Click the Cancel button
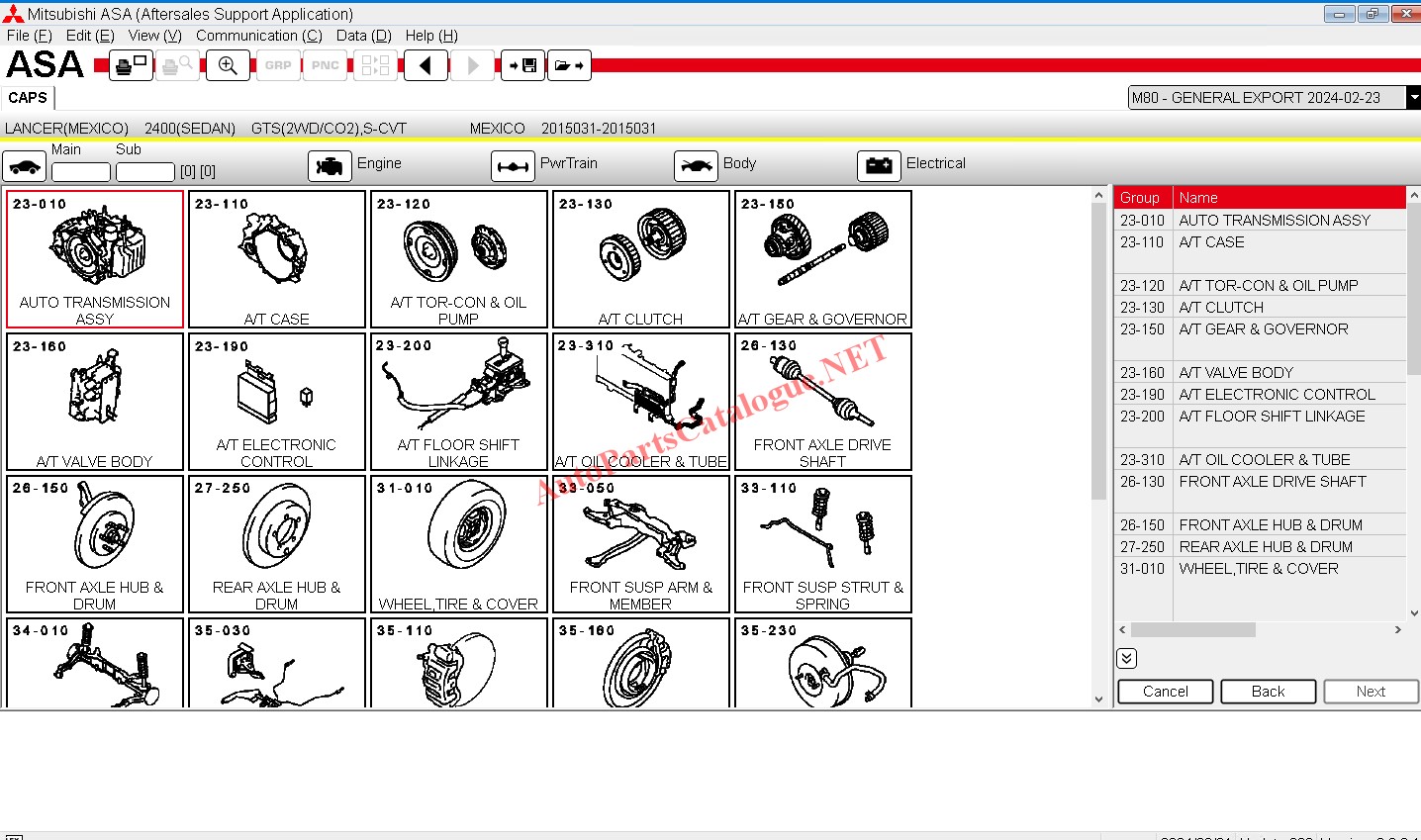The height and width of the screenshot is (840, 1421). point(1166,692)
